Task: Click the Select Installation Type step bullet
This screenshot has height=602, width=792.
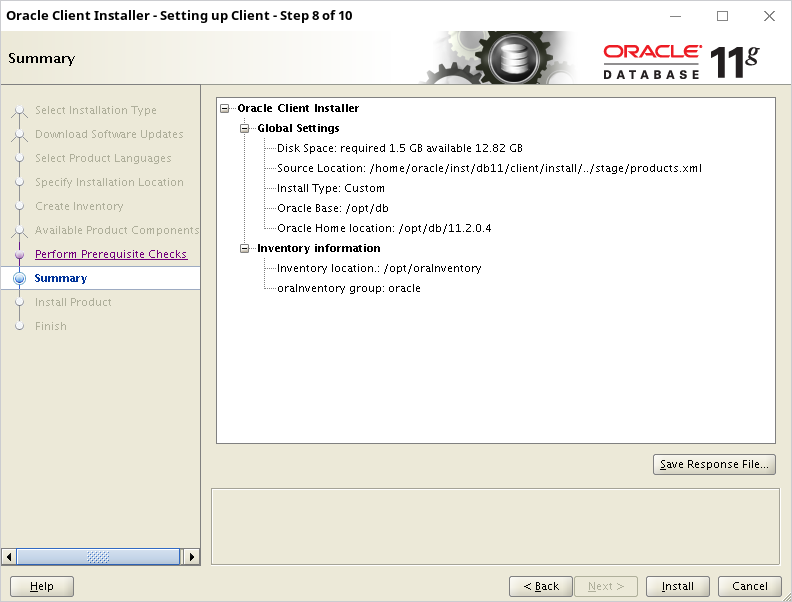Action: point(19,110)
